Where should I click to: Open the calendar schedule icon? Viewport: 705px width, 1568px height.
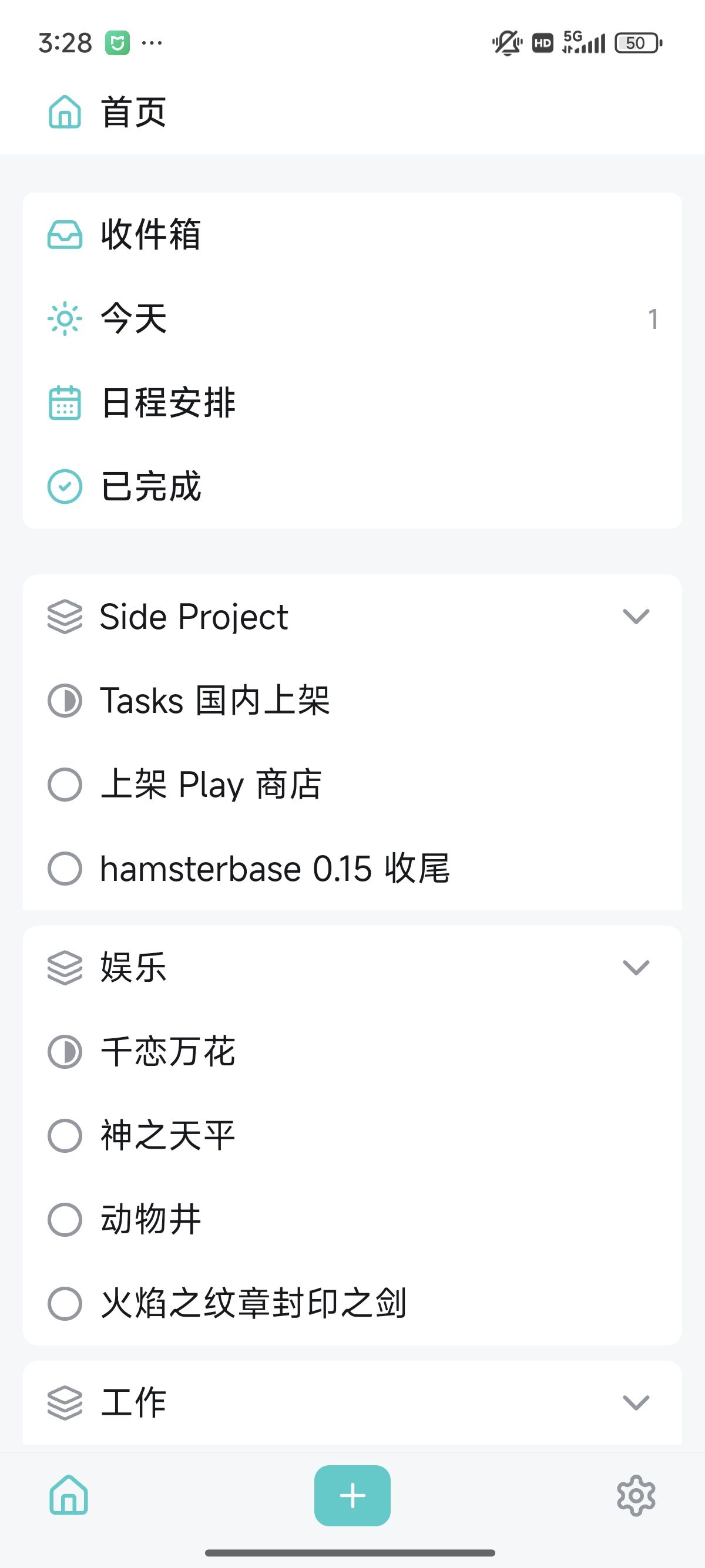tap(65, 402)
